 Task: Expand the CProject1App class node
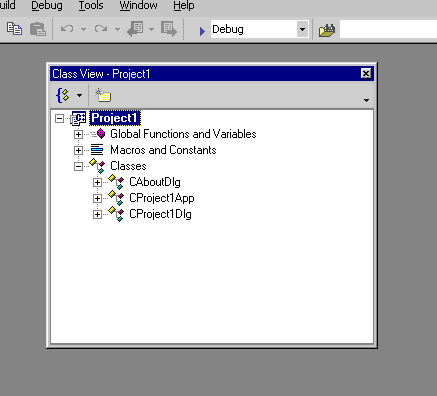point(97,198)
